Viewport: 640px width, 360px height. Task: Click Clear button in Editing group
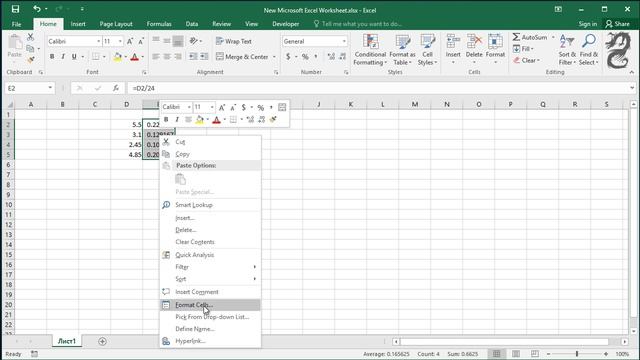click(527, 60)
